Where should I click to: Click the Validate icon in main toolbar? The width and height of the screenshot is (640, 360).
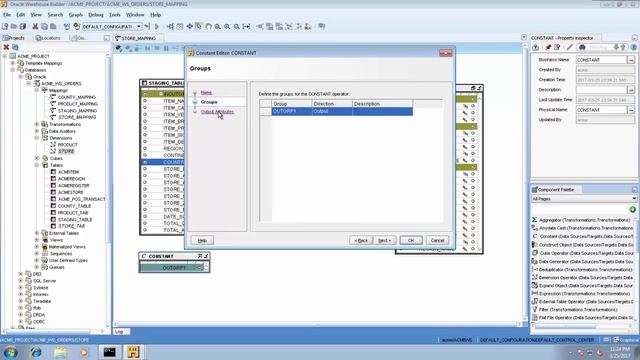coord(67,27)
